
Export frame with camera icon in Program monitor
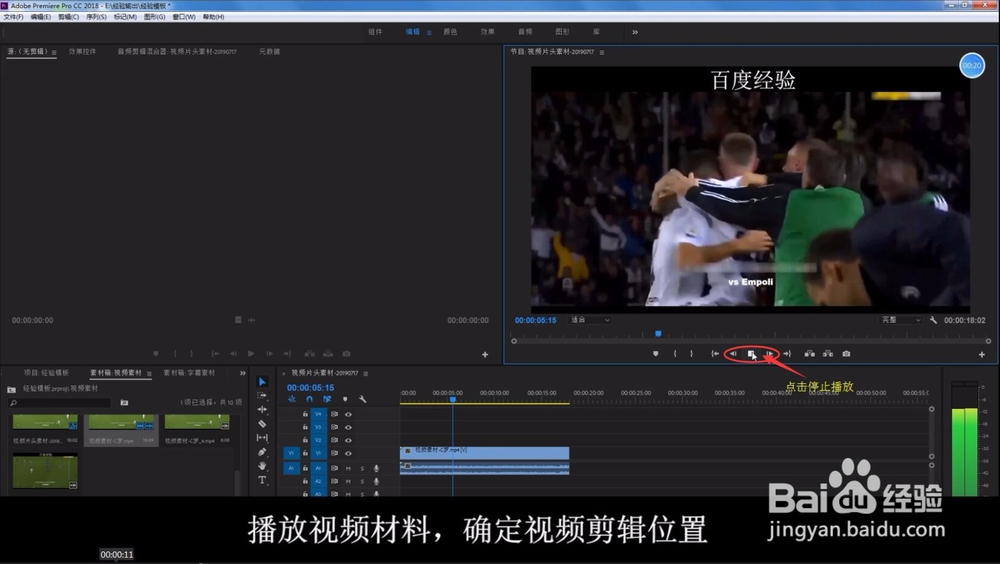pos(846,353)
